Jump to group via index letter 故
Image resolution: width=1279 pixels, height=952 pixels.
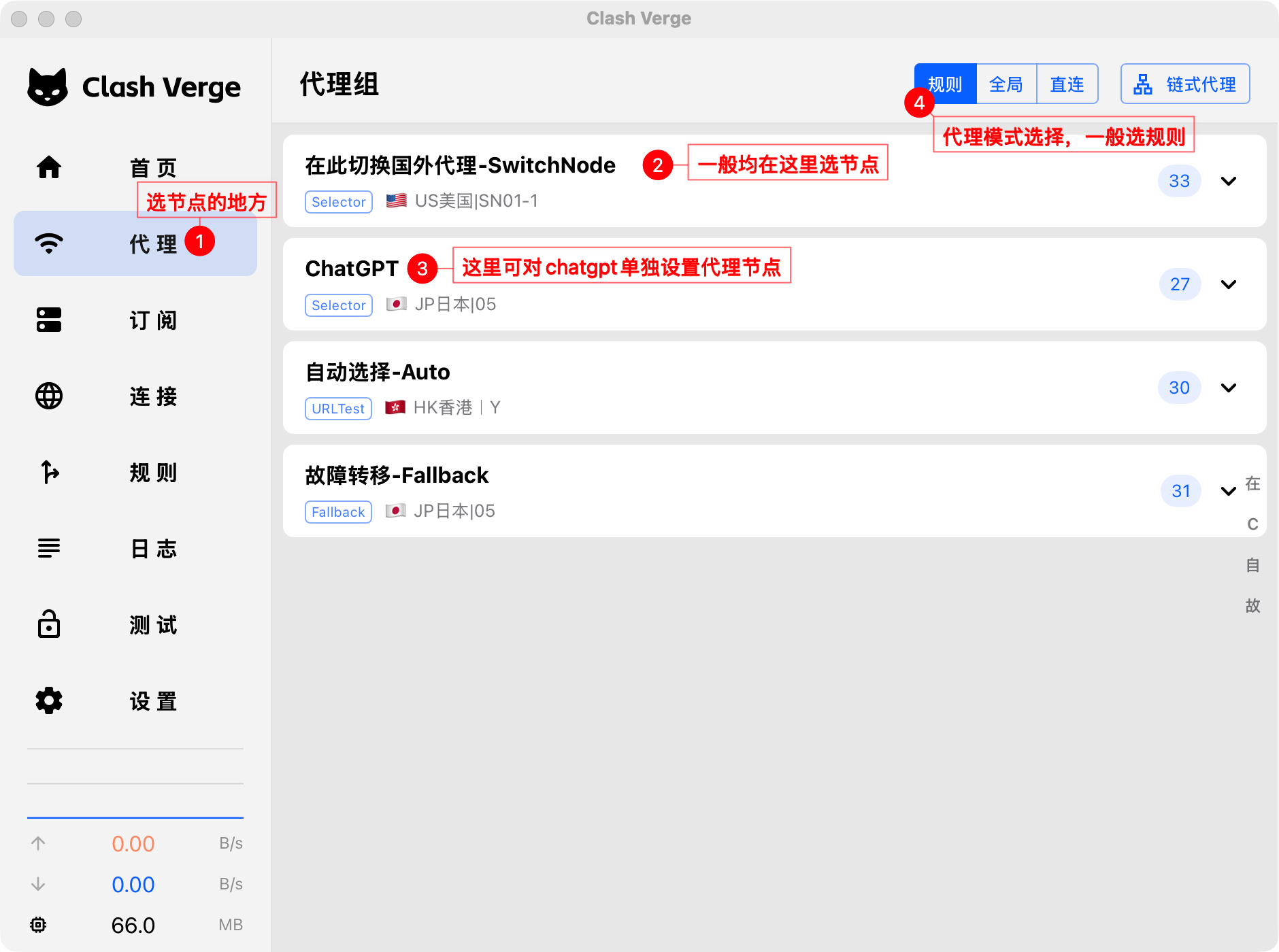[x=1253, y=606]
